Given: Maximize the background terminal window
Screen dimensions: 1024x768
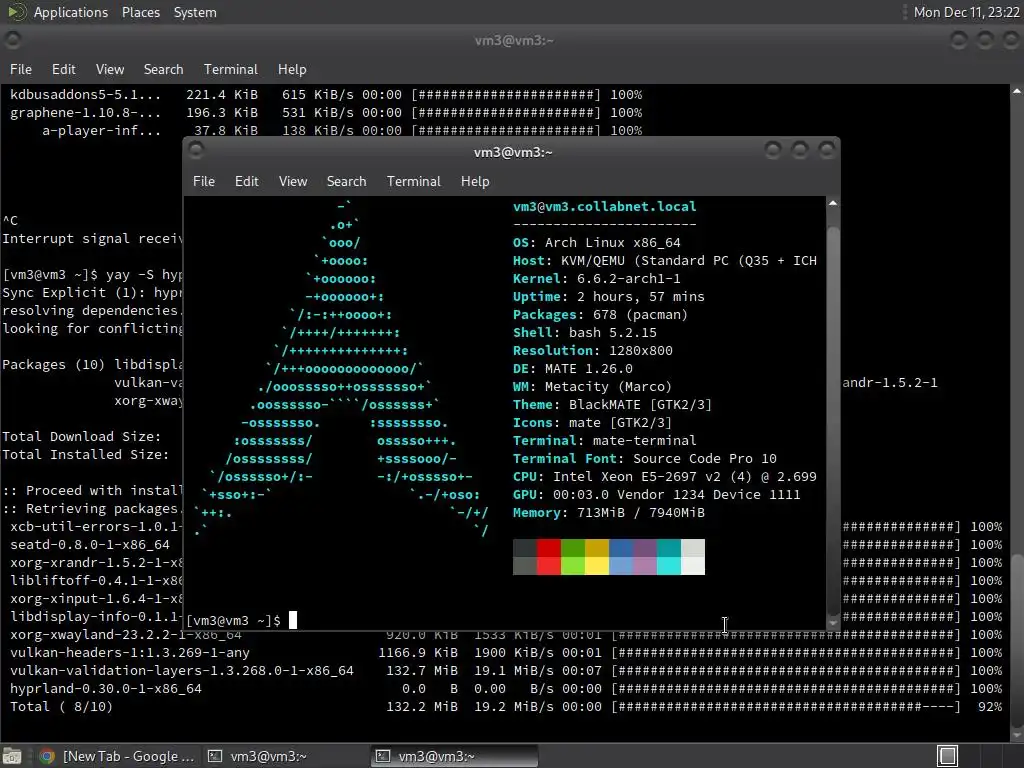Looking at the screenshot, I should point(985,40).
